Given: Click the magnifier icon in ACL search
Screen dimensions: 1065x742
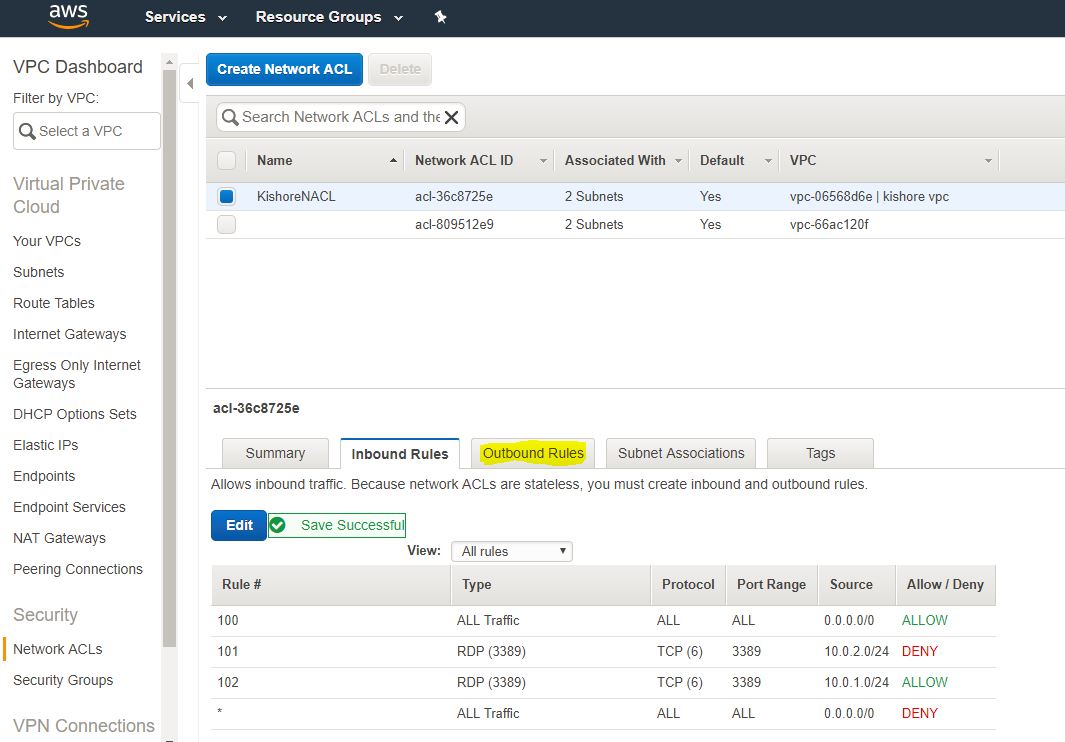Looking at the screenshot, I should click(x=230, y=118).
